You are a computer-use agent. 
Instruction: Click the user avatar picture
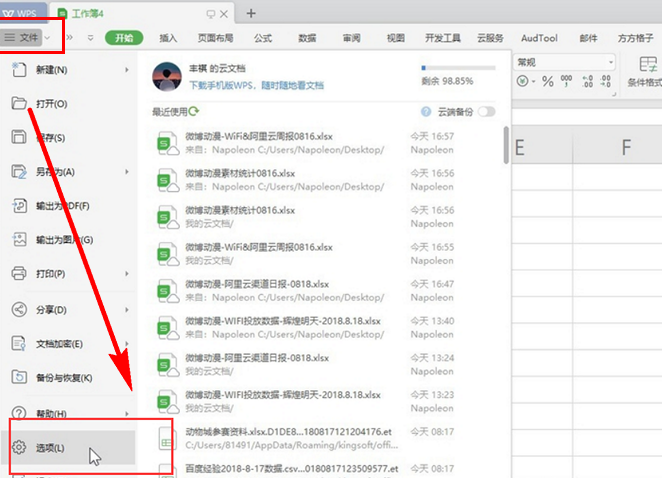pyautogui.click(x=167, y=76)
